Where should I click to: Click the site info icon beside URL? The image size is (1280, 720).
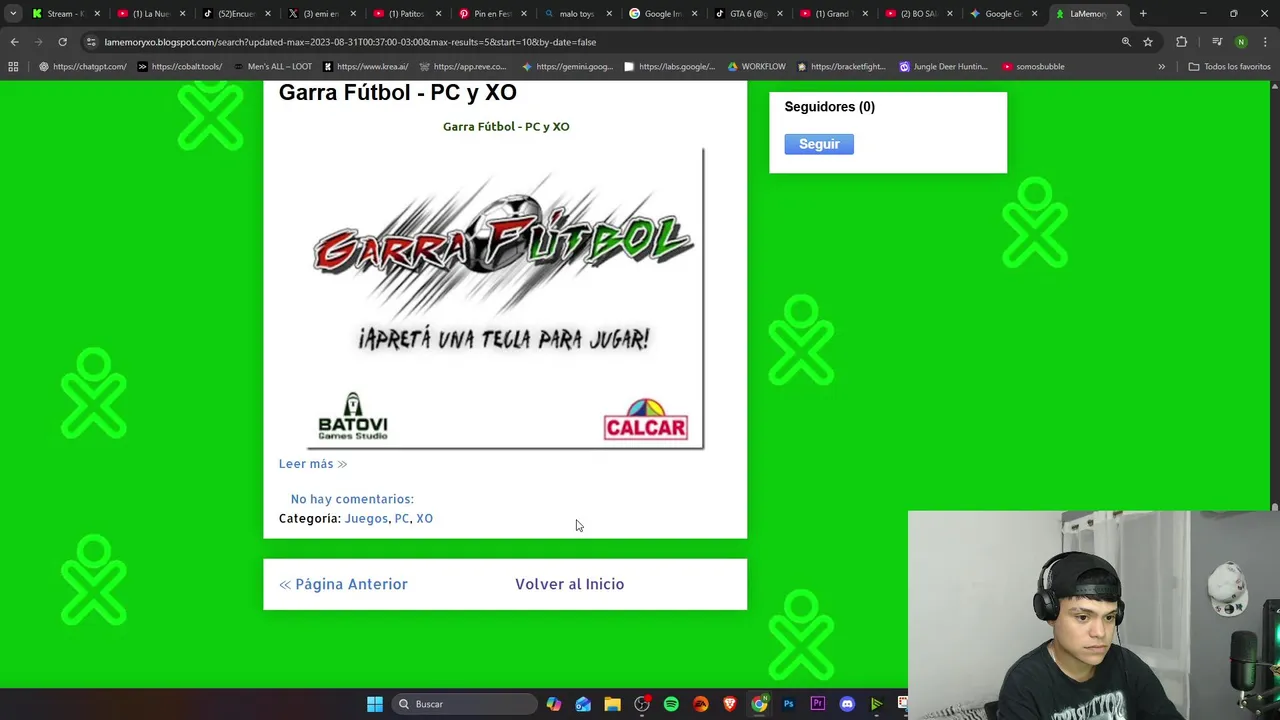pyautogui.click(x=91, y=42)
